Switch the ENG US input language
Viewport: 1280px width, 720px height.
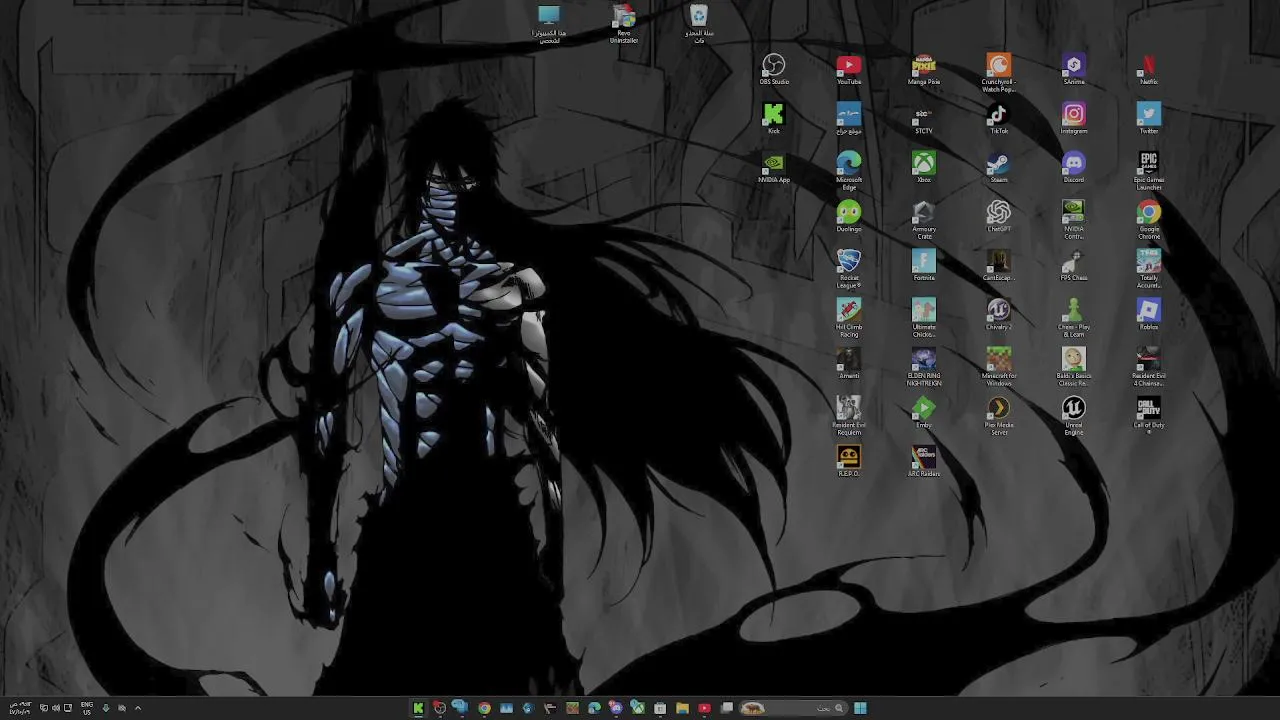tap(87, 708)
